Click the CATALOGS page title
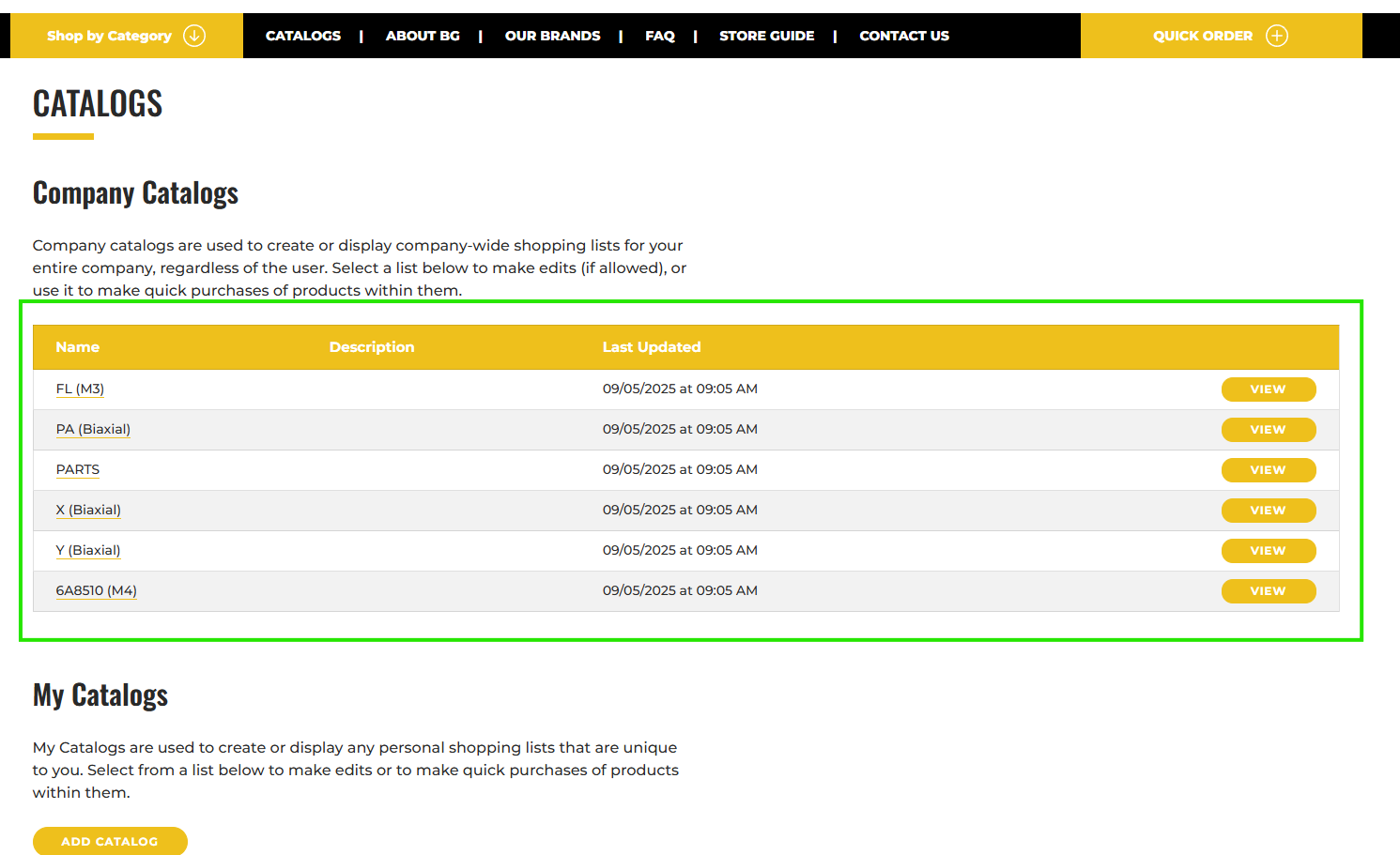This screenshot has width=1400, height=855. point(98,103)
